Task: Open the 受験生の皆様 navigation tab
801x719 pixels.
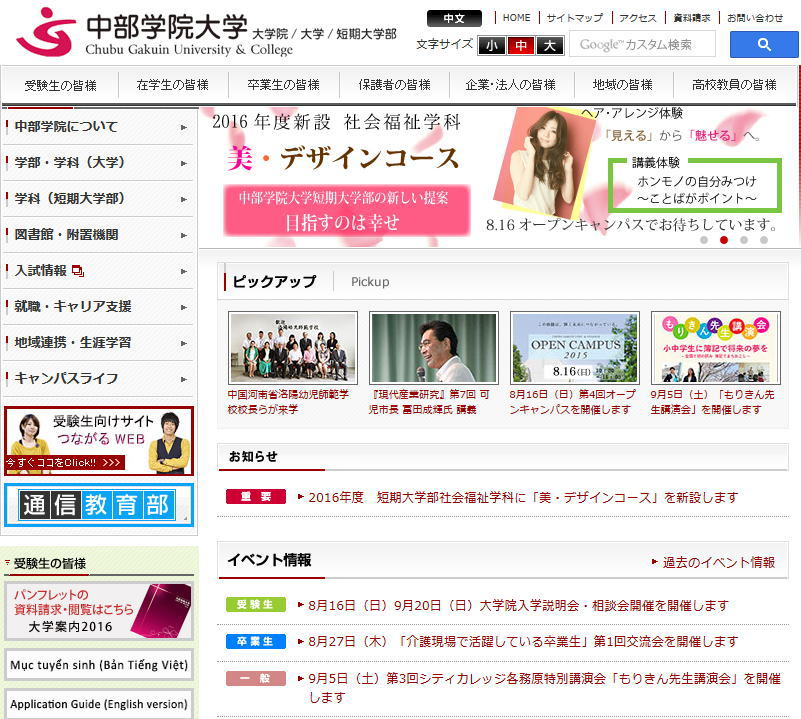Action: 61,85
